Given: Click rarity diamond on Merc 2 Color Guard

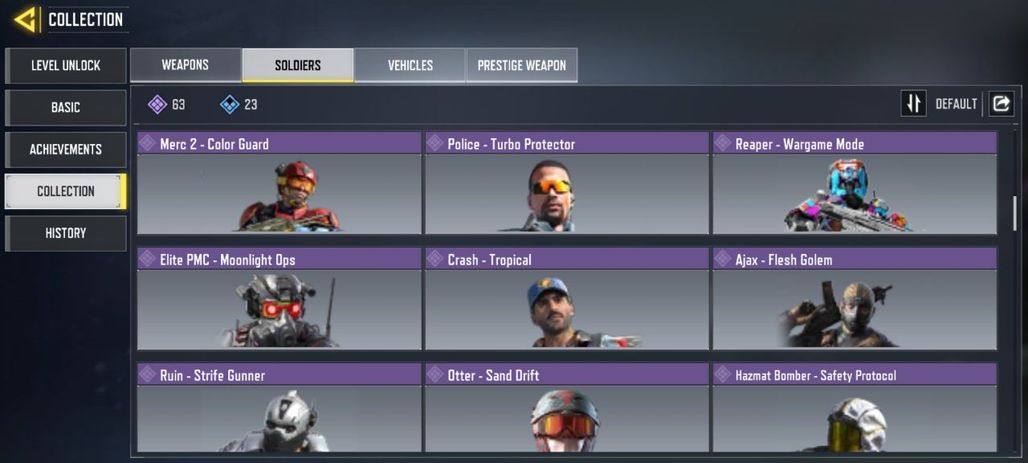Looking at the screenshot, I should [148, 144].
